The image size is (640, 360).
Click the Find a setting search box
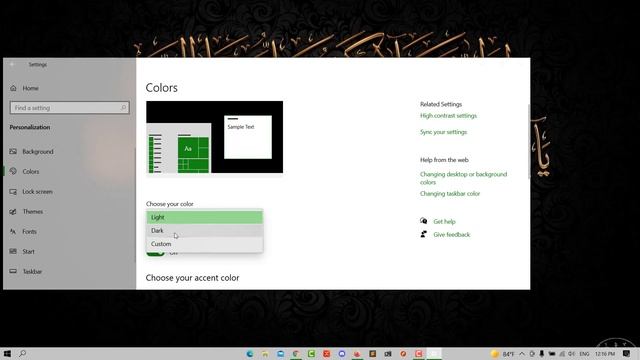click(69, 108)
